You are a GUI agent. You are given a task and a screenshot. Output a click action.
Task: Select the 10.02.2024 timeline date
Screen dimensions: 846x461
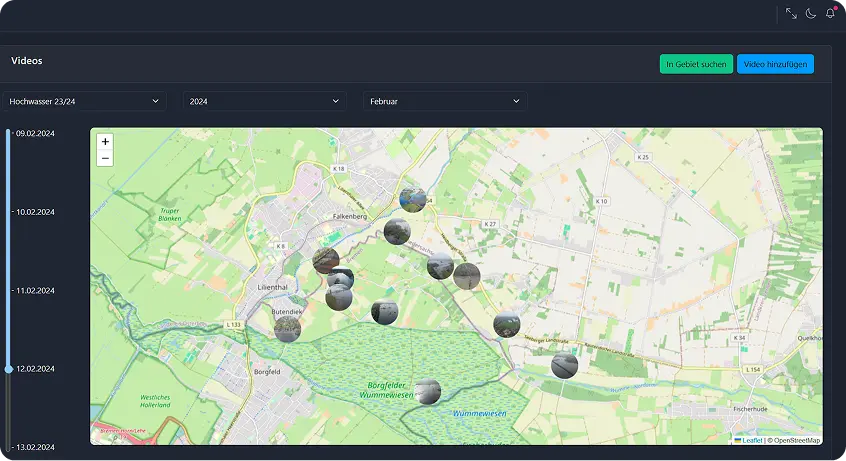pos(35,212)
